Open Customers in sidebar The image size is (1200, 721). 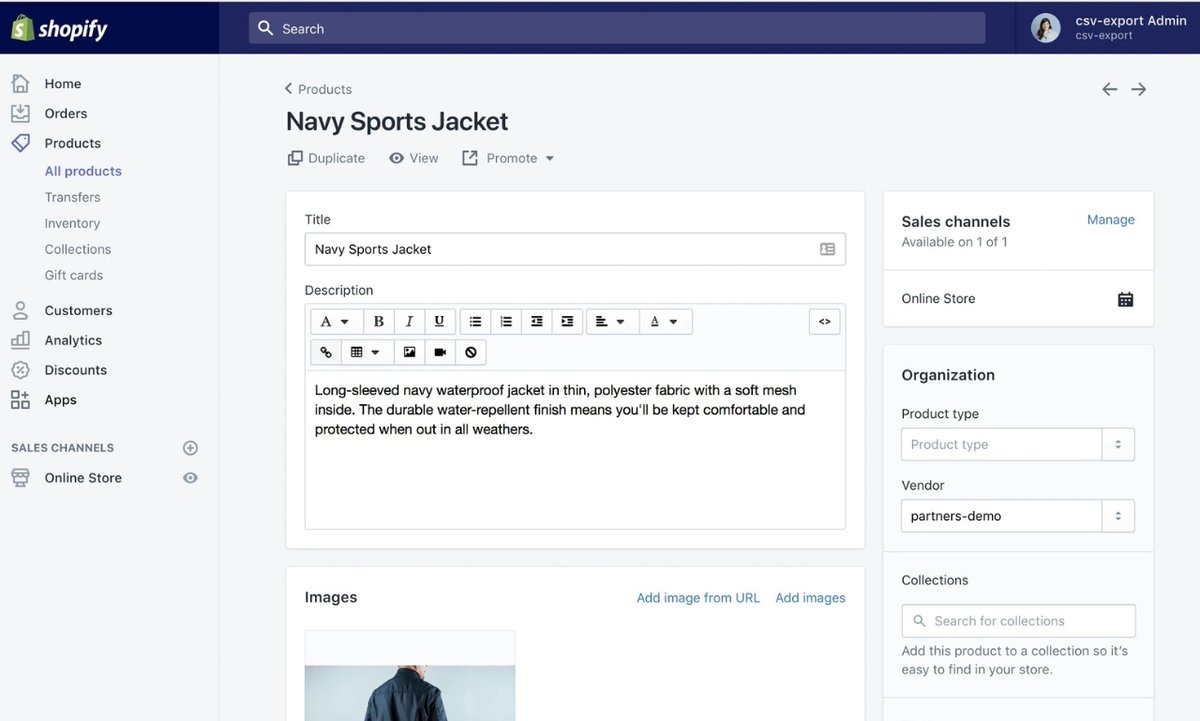point(78,310)
